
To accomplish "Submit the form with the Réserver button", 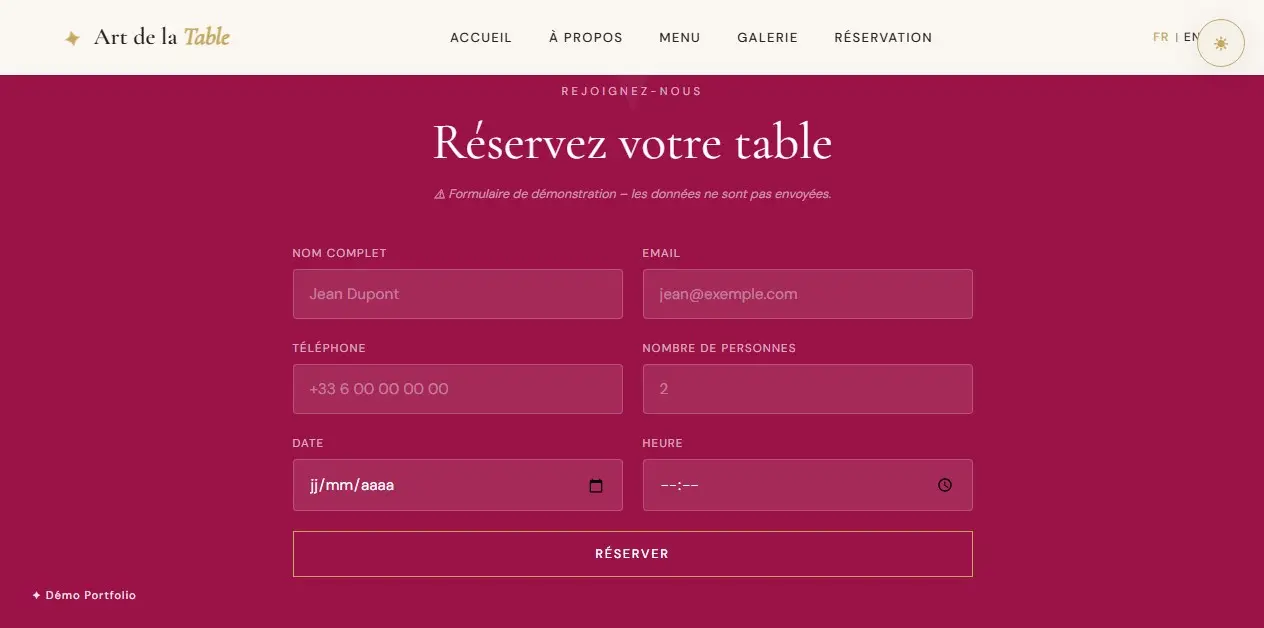I will click(x=632, y=553).
